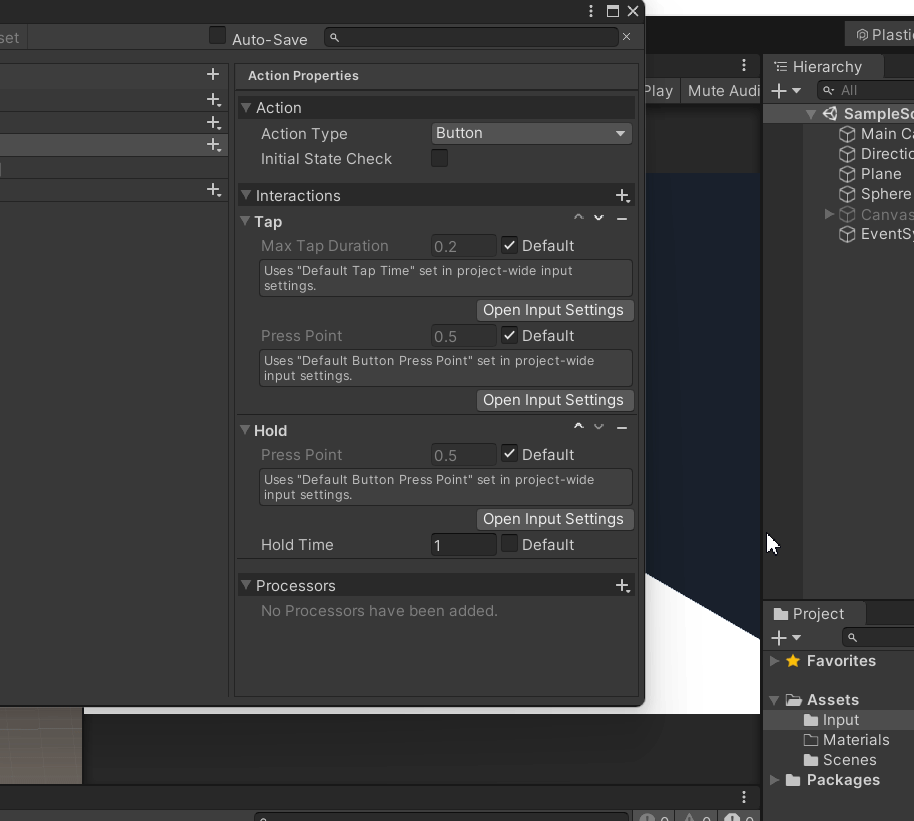Select the Input folder in Assets
The image size is (914, 821).
[838, 720]
